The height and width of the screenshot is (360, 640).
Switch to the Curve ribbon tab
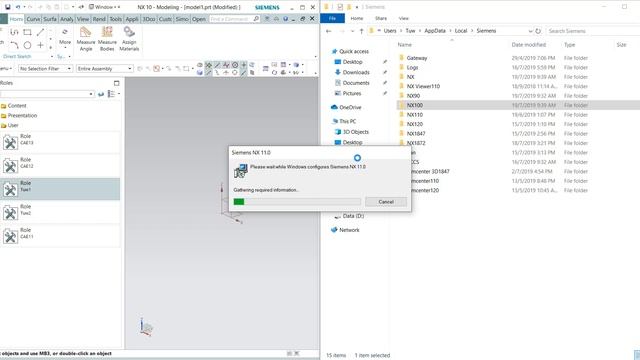coord(33,19)
